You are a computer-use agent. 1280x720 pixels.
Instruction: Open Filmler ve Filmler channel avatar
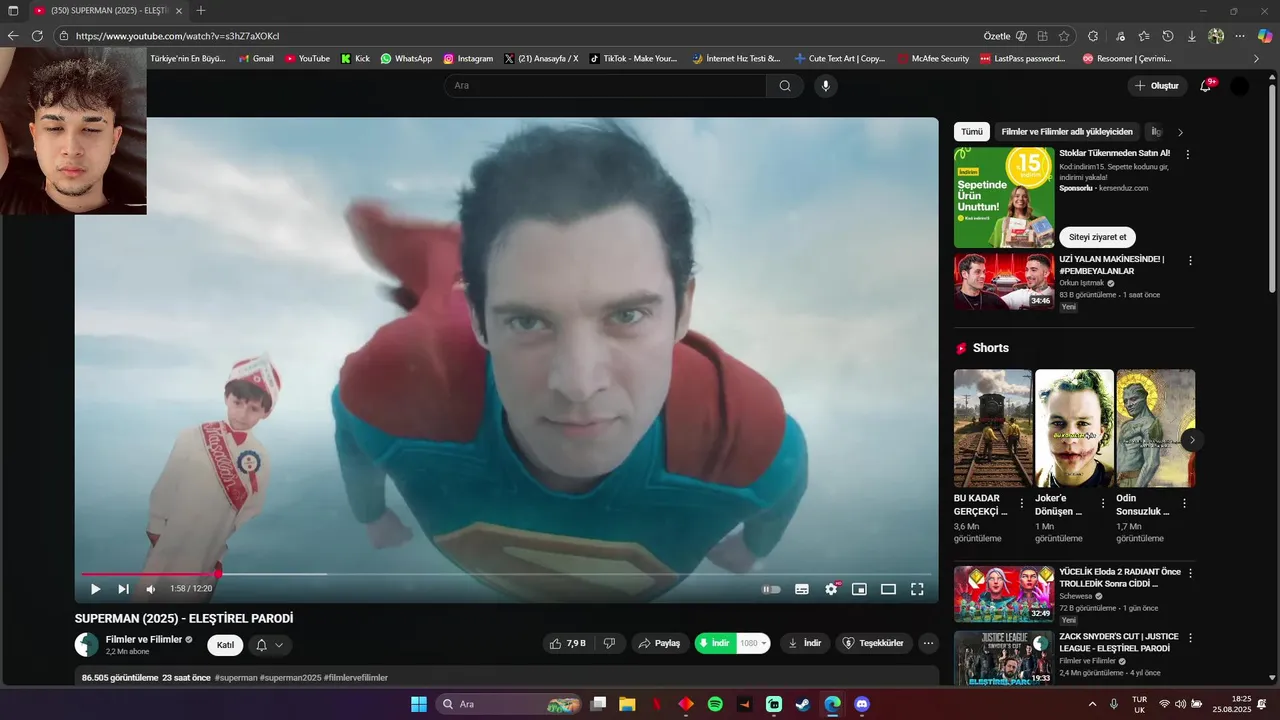point(87,645)
